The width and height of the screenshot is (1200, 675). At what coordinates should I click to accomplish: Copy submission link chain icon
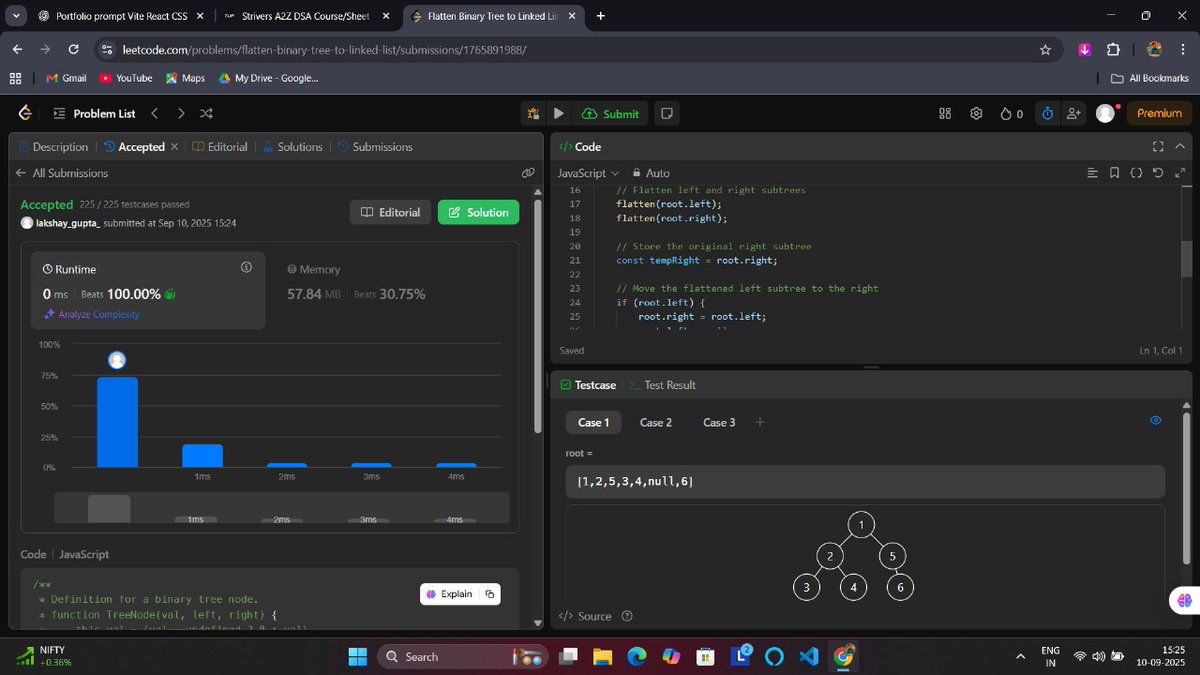[528, 173]
